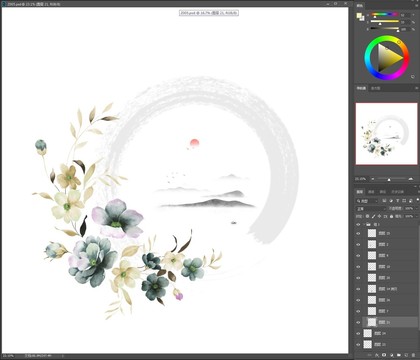Click the Photoshop app icon in title bar
This screenshot has height=360, width=420.
4,4
